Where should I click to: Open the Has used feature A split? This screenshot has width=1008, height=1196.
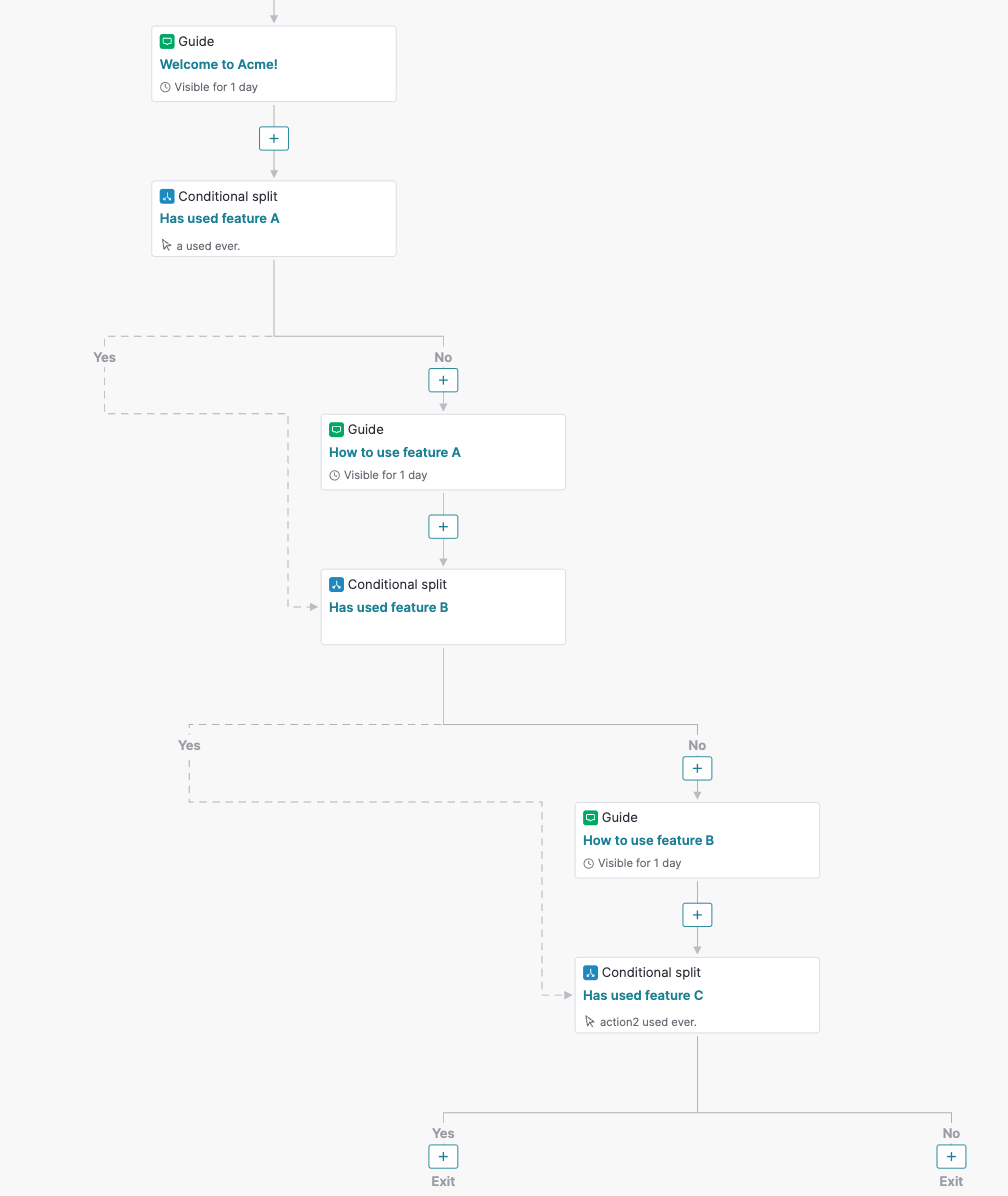click(x=273, y=218)
